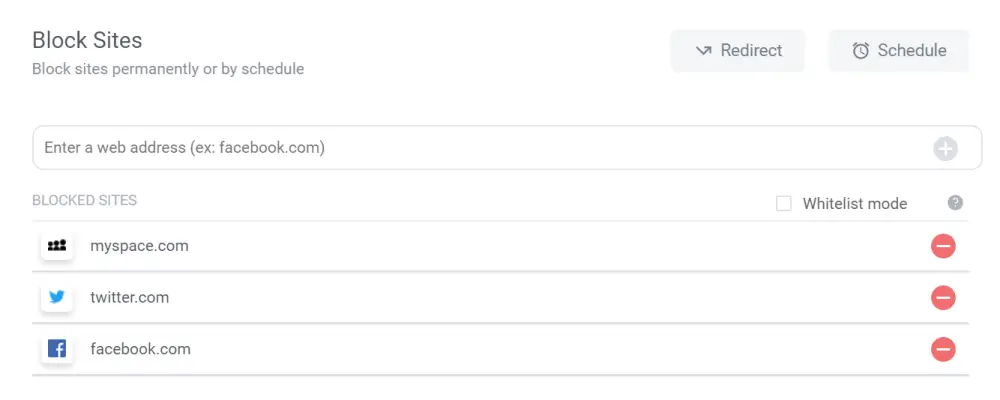Click the Block Sites heading
The width and height of the screenshot is (1000, 400).
pyautogui.click(x=87, y=40)
